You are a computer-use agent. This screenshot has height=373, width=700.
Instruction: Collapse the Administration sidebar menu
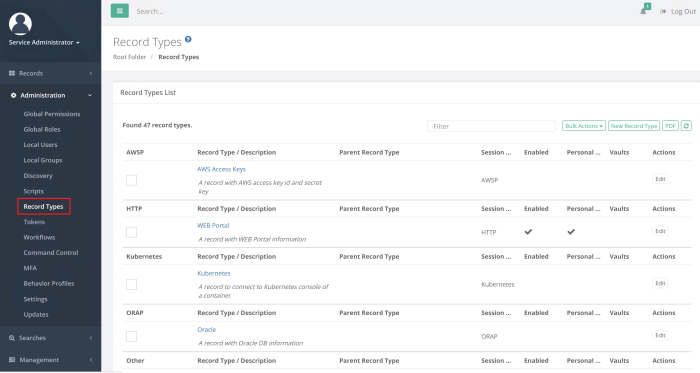[x=50, y=95]
